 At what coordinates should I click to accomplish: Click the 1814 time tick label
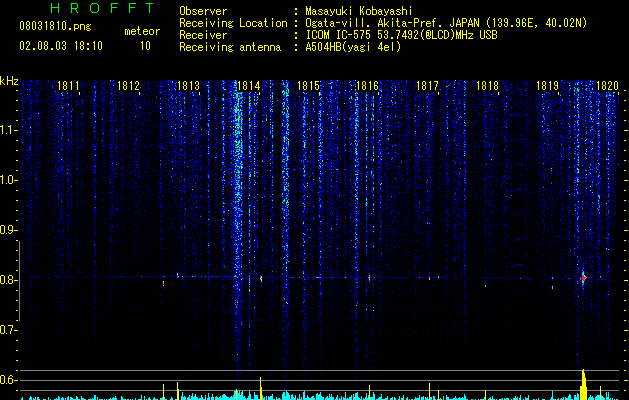coord(249,86)
